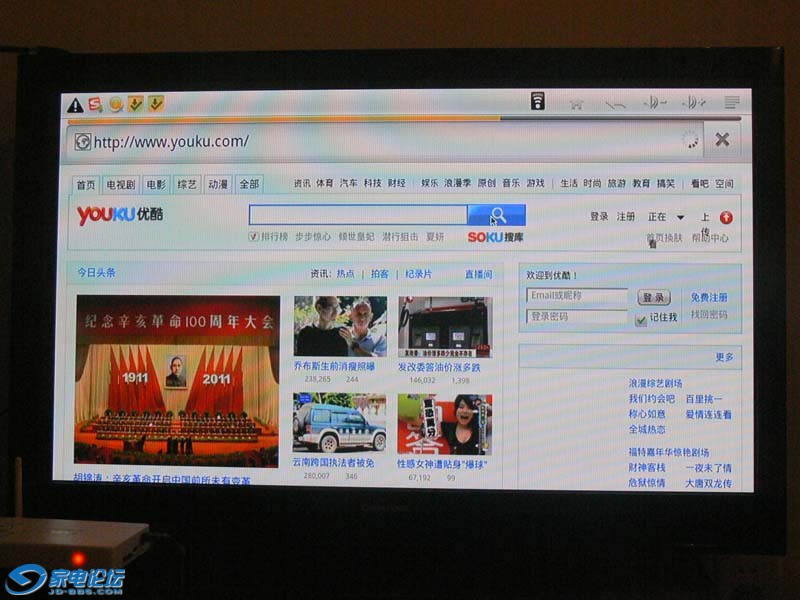Stop page loading with X button
This screenshot has height=600, width=800.
click(x=722, y=139)
